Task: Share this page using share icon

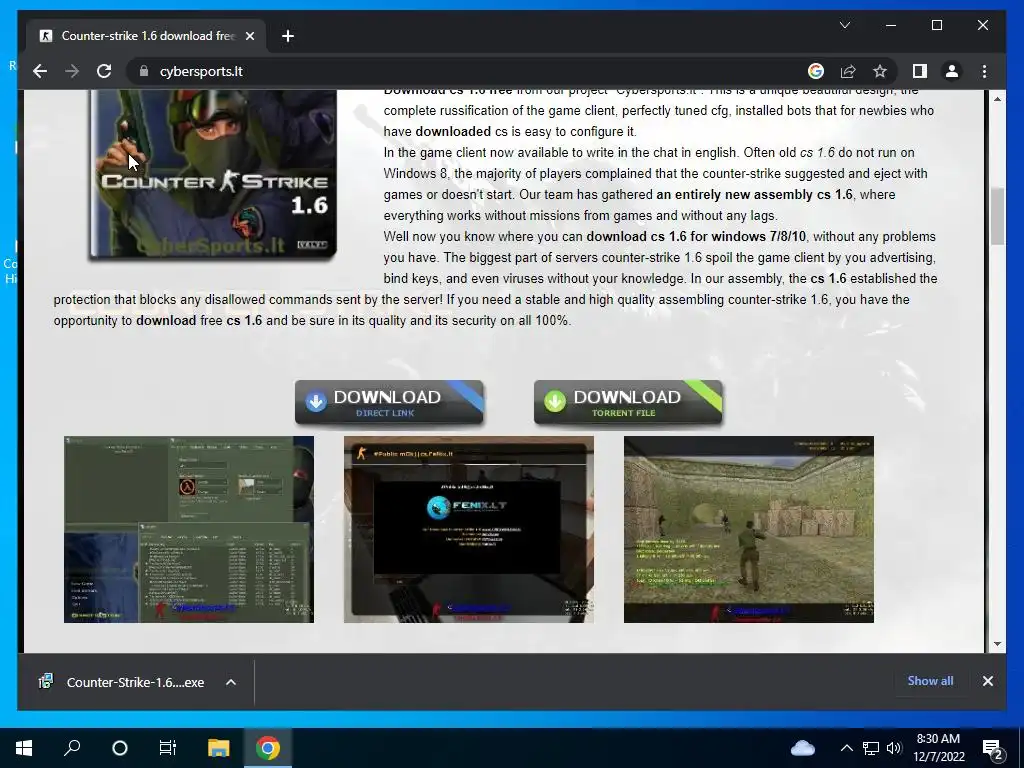Action: click(848, 71)
